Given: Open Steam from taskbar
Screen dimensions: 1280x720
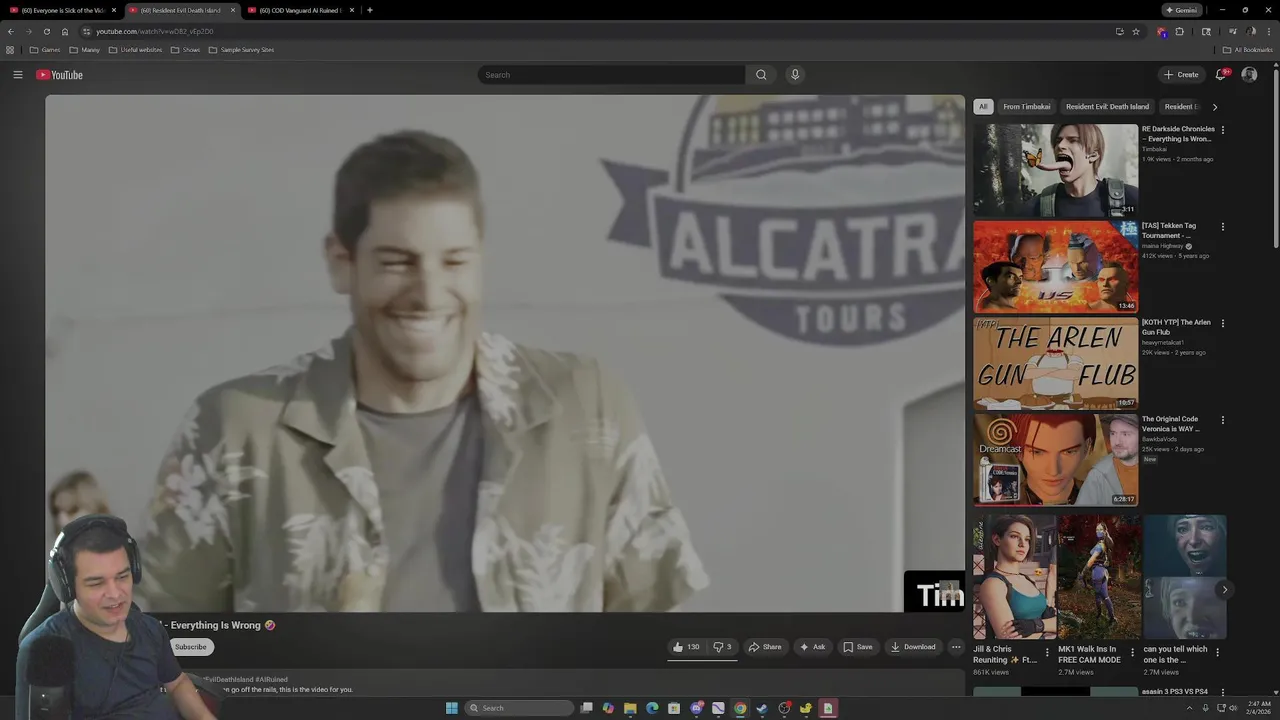Looking at the screenshot, I should pos(762,708).
